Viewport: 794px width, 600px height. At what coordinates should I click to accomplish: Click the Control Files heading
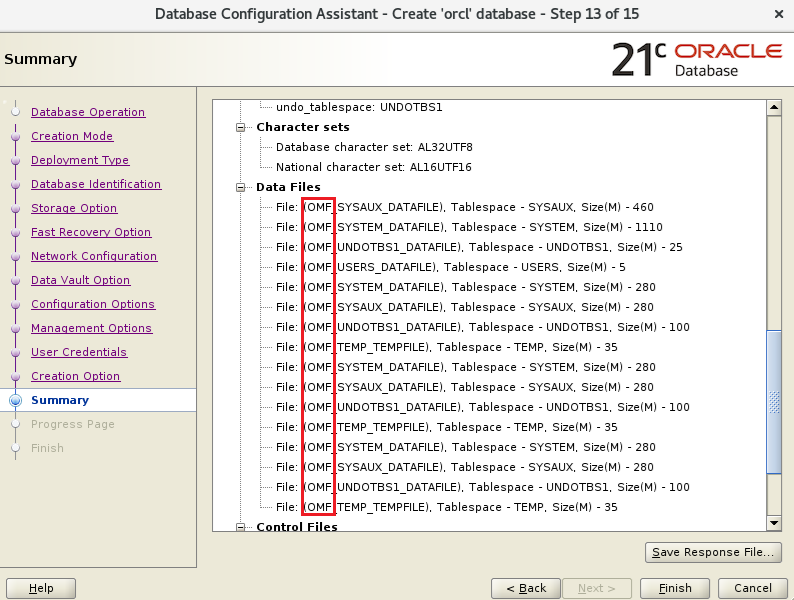click(x=297, y=527)
